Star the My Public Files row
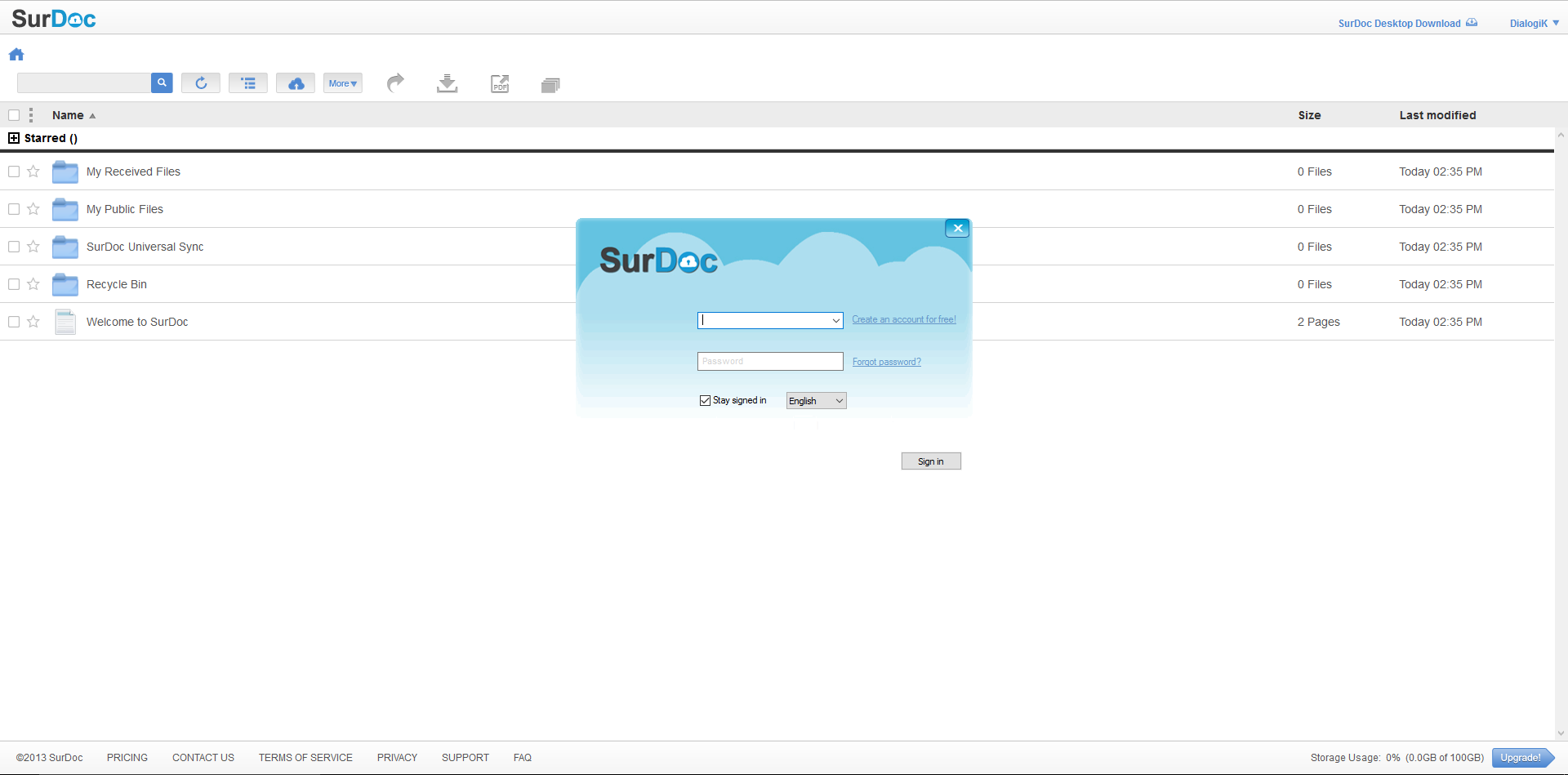This screenshot has width=1568, height=775. click(x=33, y=209)
